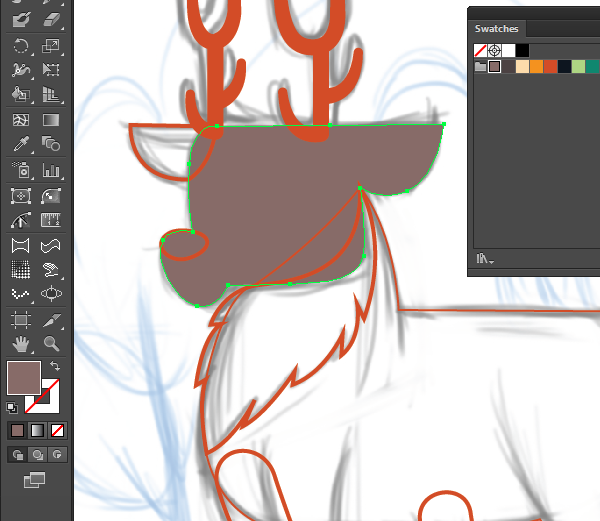600x521 pixels.
Task: Select the Symbol Sprayer tool
Action: (x=21, y=170)
